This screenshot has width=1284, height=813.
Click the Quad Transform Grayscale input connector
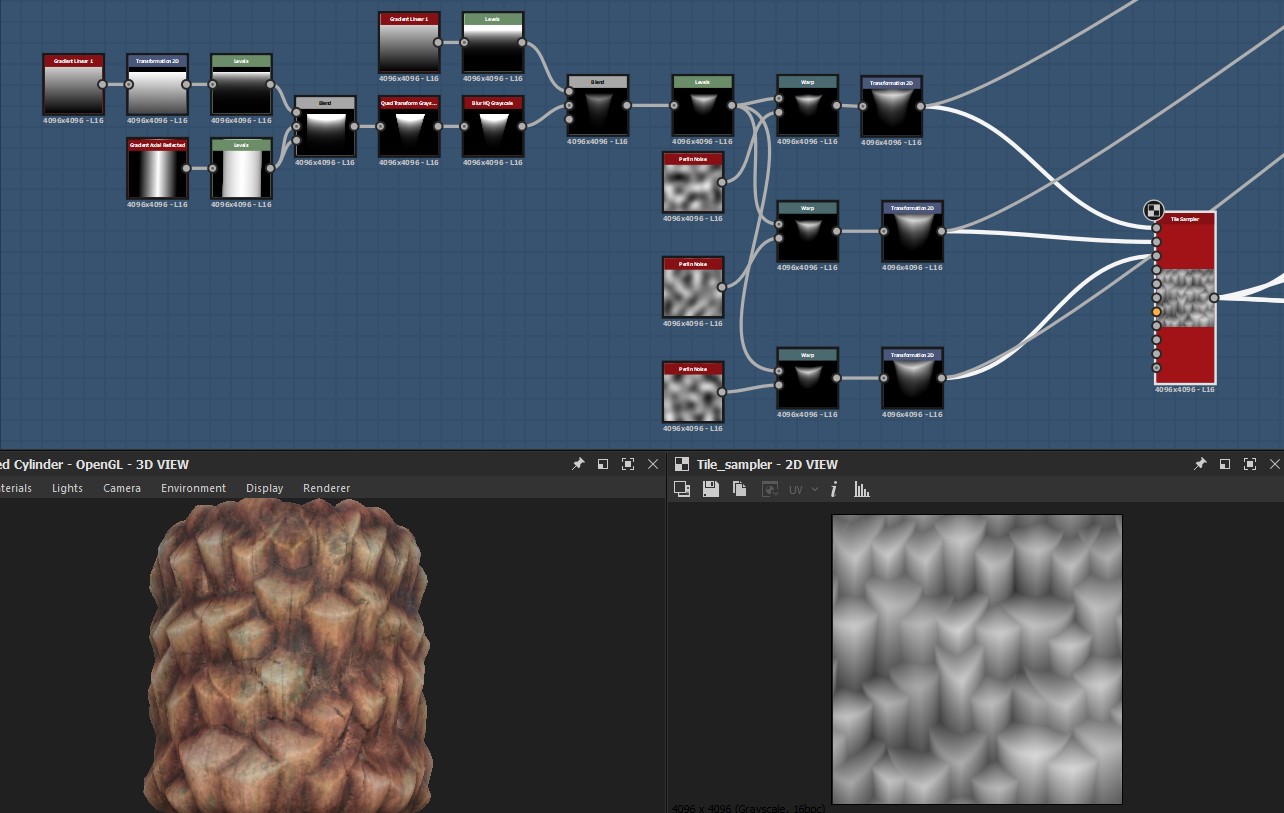381,127
